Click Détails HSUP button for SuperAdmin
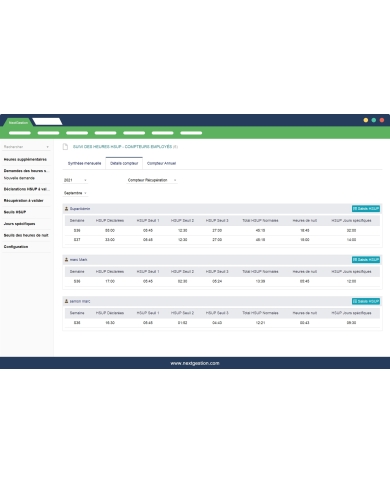390x484 pixels. (366, 209)
